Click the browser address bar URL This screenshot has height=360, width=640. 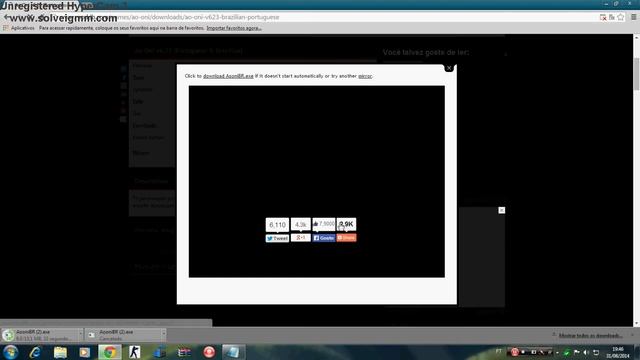point(198,17)
